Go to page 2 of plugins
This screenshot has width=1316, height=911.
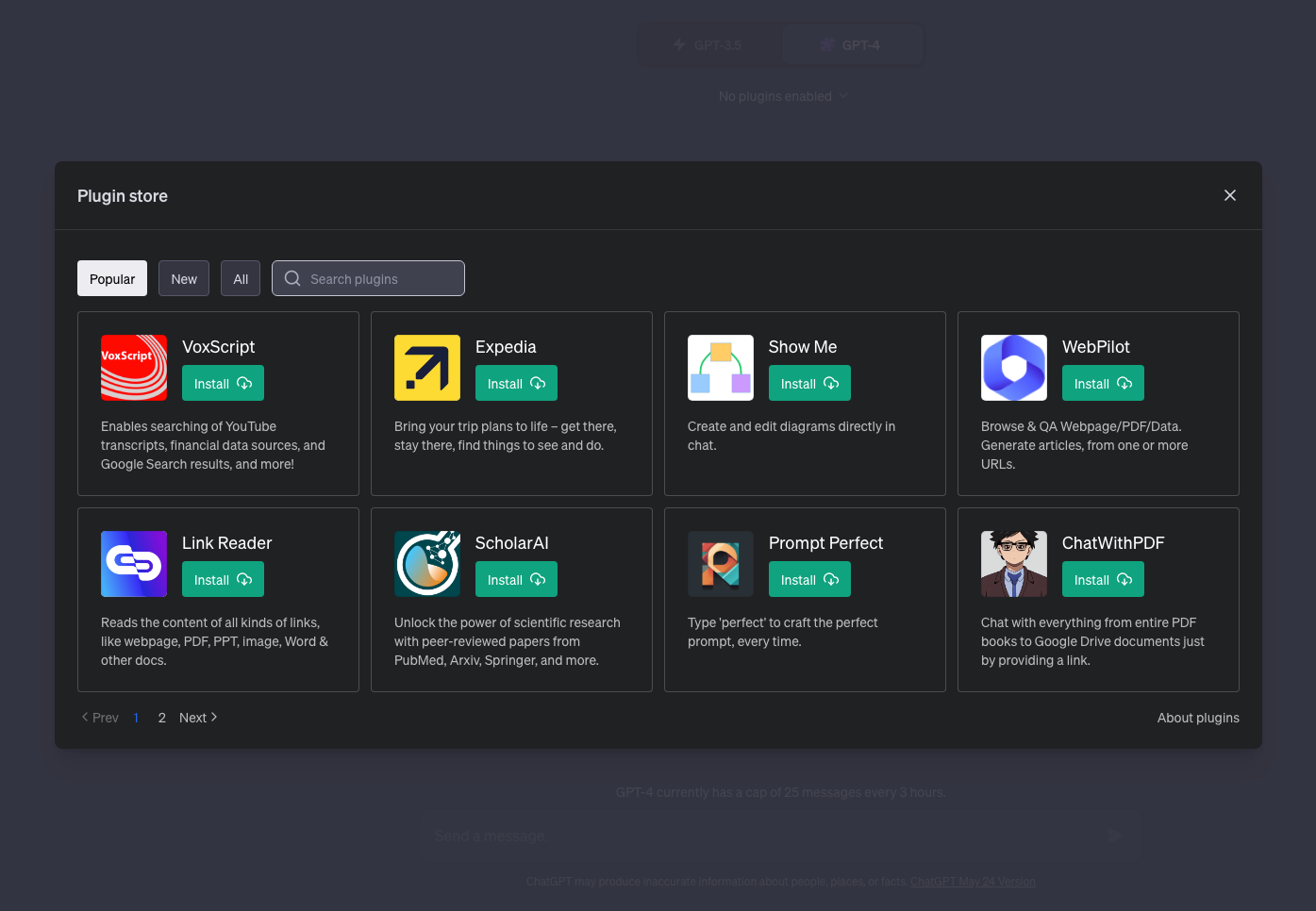coord(162,718)
